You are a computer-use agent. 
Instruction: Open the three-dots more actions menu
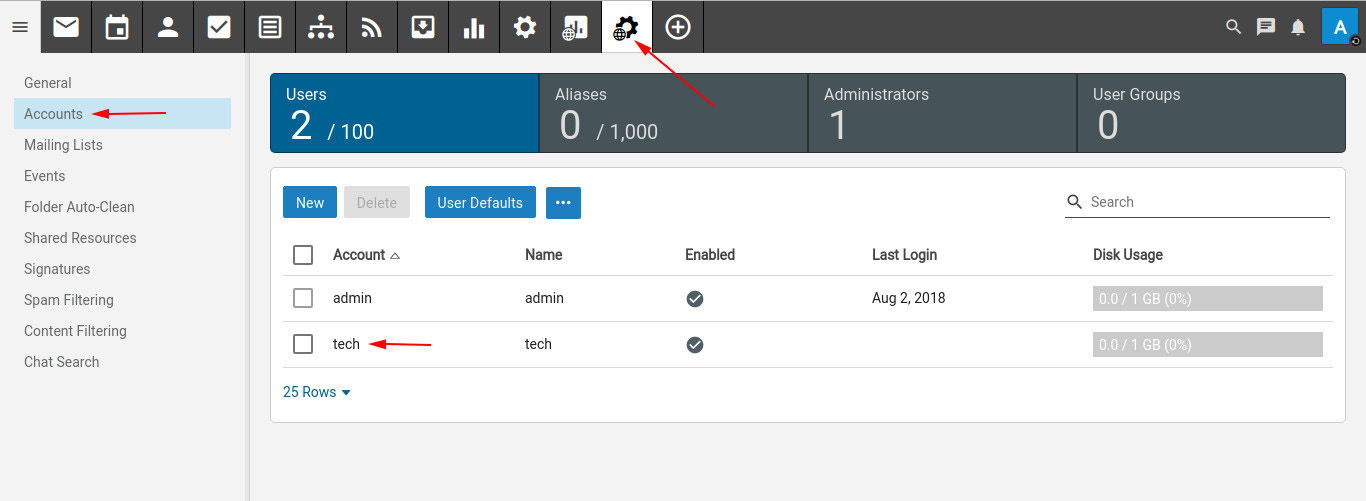click(563, 203)
